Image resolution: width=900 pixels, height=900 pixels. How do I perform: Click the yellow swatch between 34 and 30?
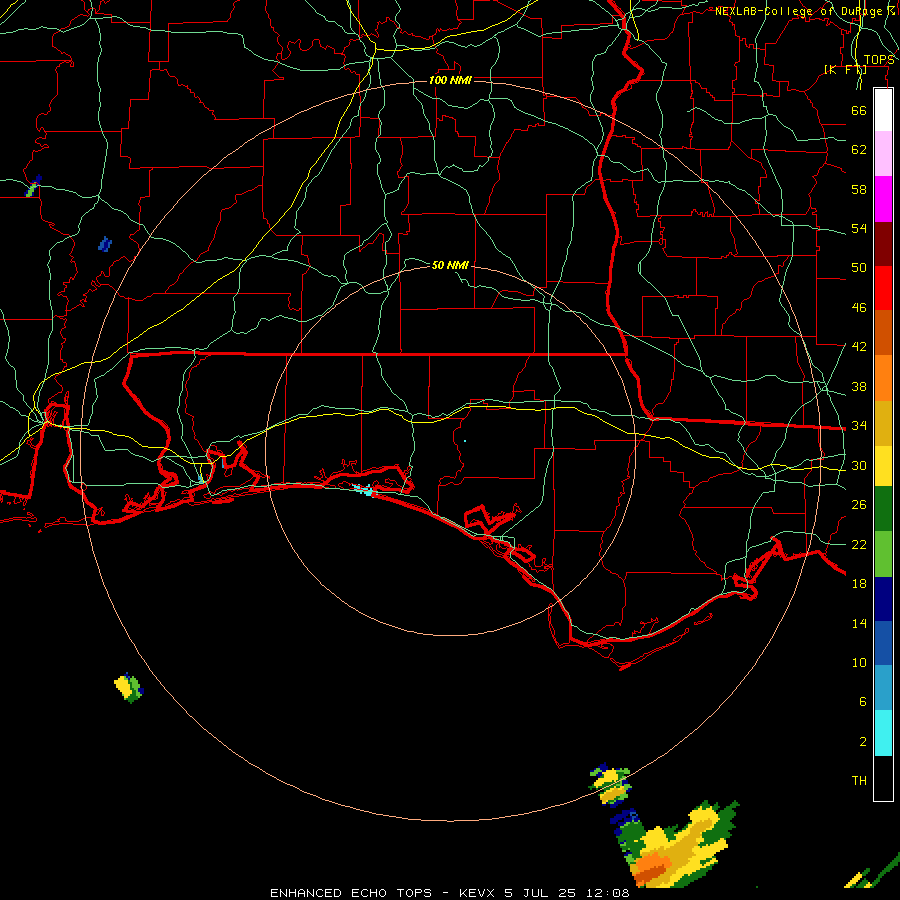coord(883,465)
